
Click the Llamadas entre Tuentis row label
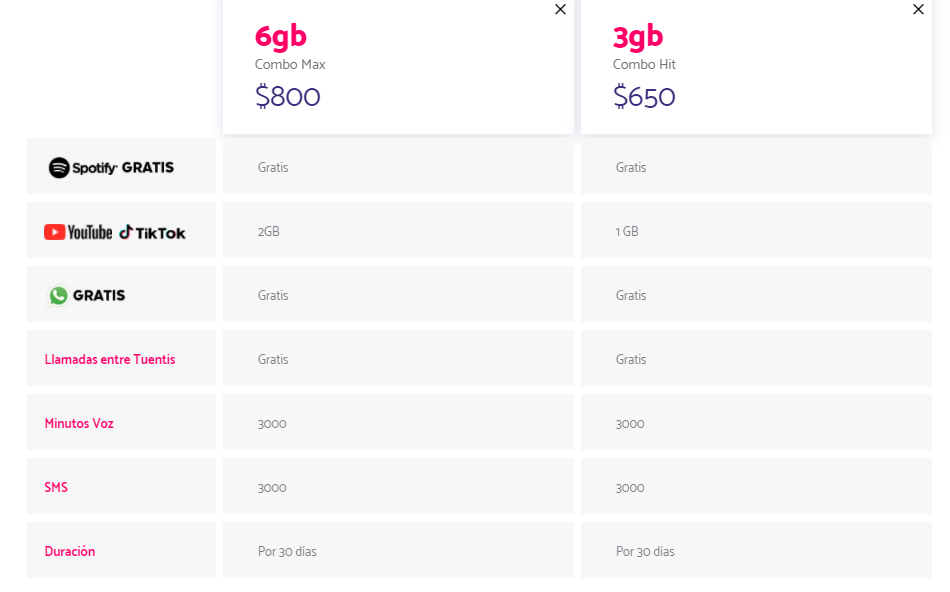click(x=110, y=359)
